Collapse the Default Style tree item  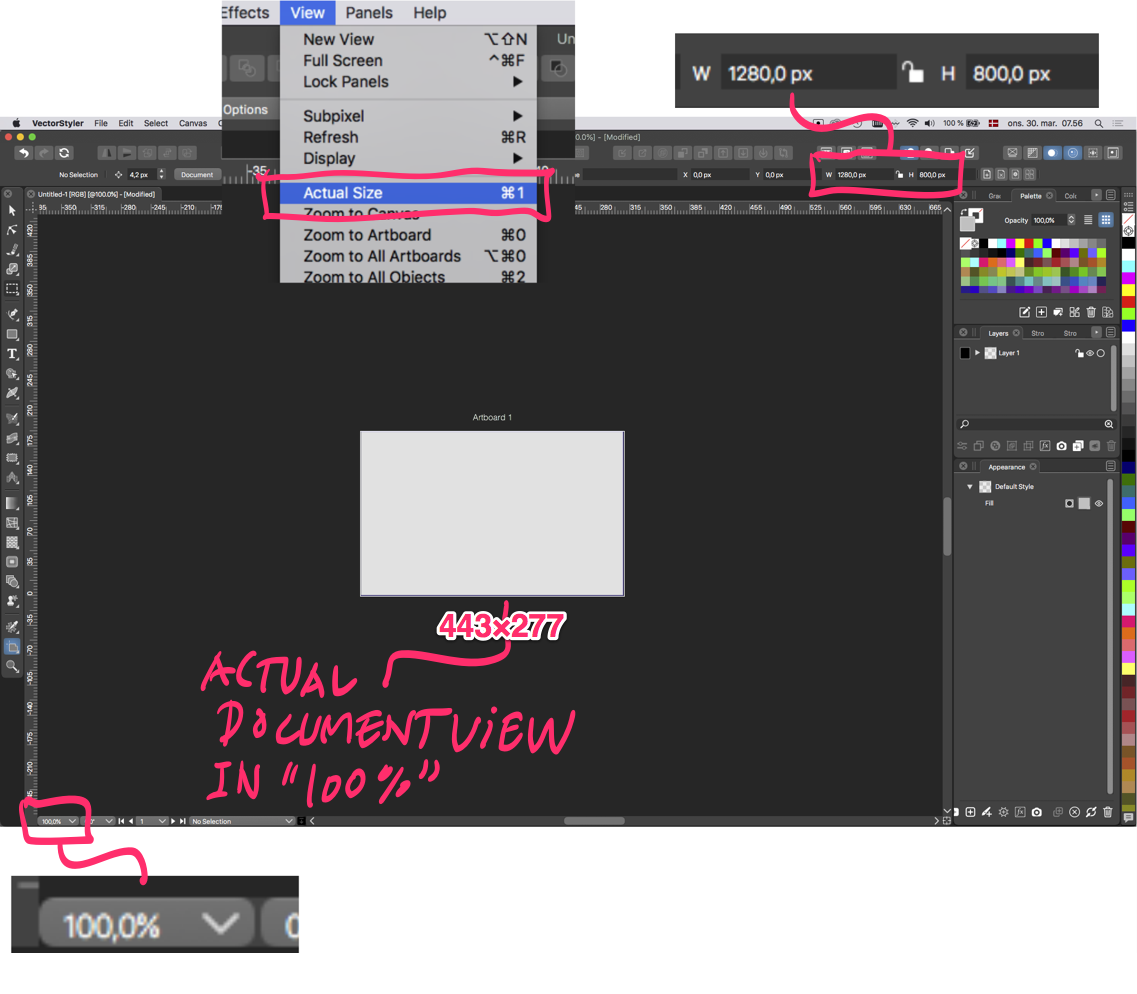coord(969,487)
